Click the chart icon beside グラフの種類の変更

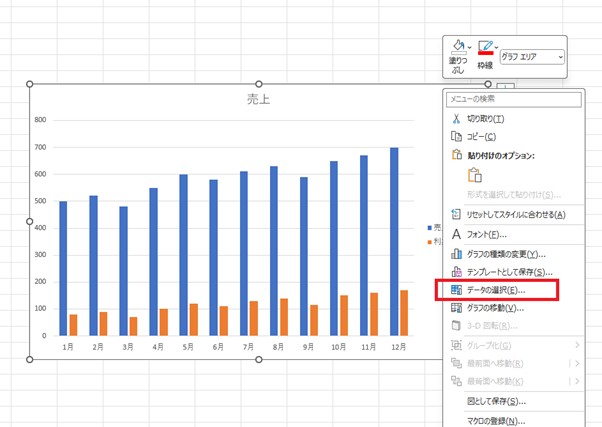[x=456, y=254]
